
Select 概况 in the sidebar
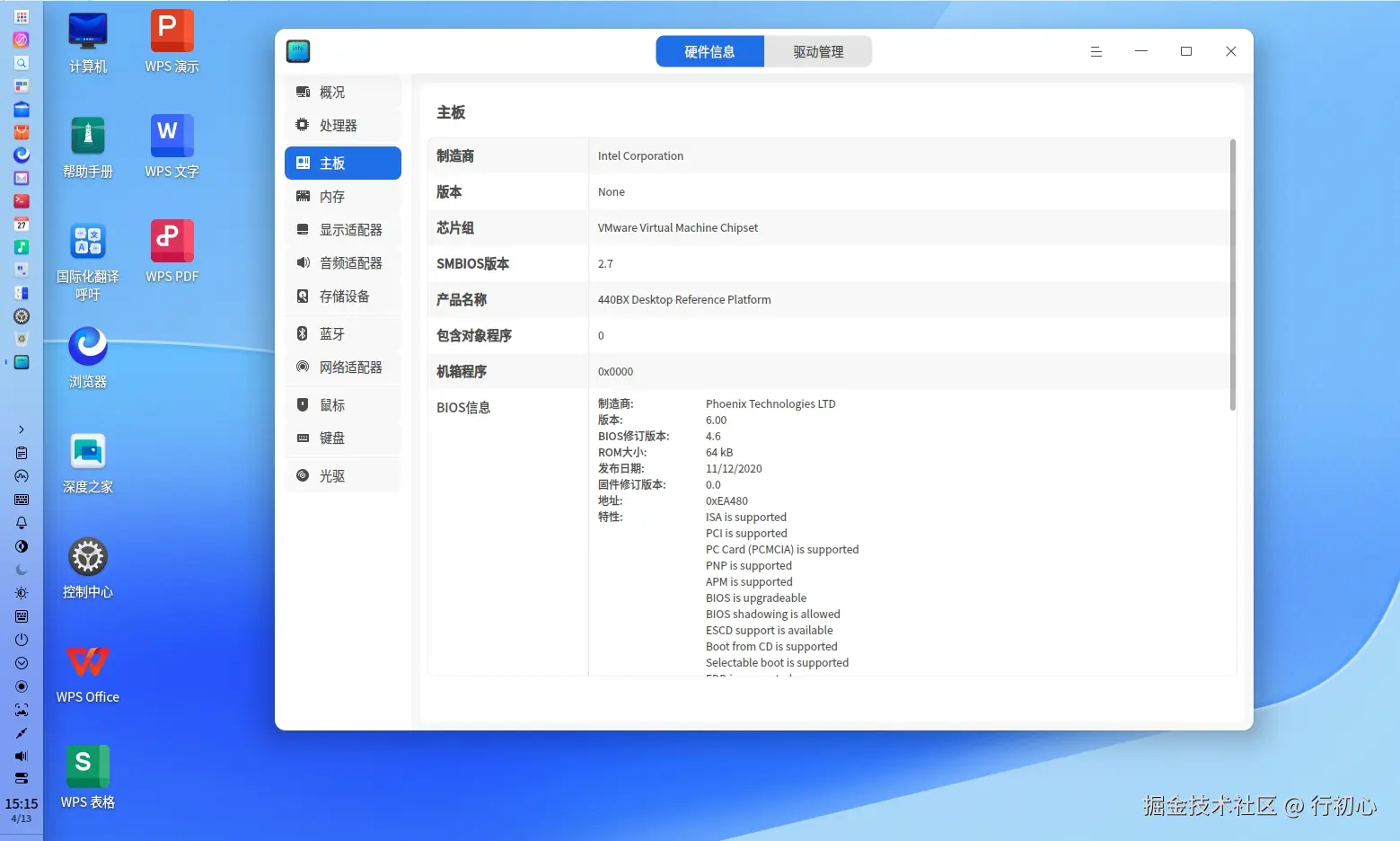point(343,93)
